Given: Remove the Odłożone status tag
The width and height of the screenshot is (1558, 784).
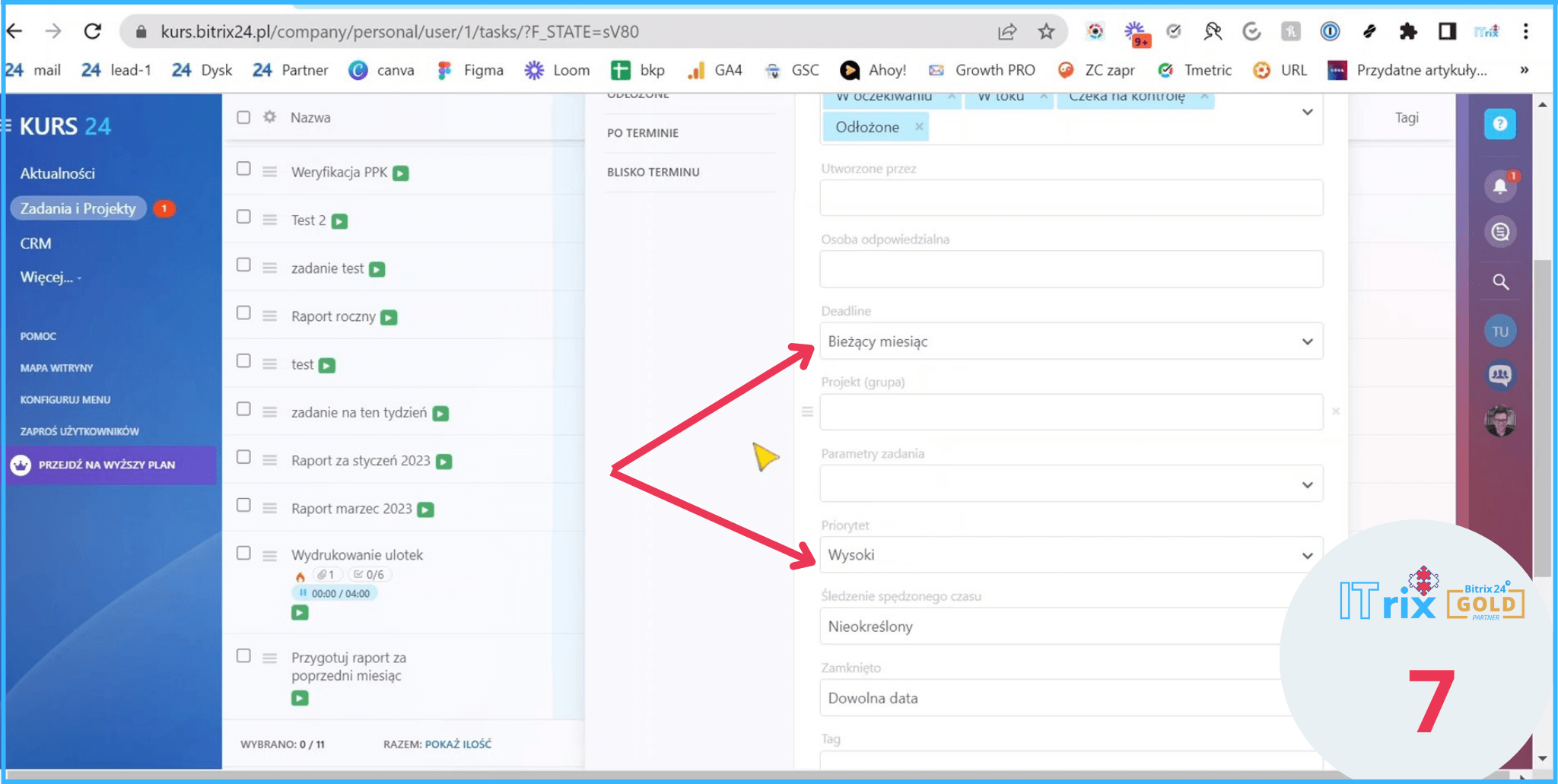Looking at the screenshot, I should click(919, 127).
